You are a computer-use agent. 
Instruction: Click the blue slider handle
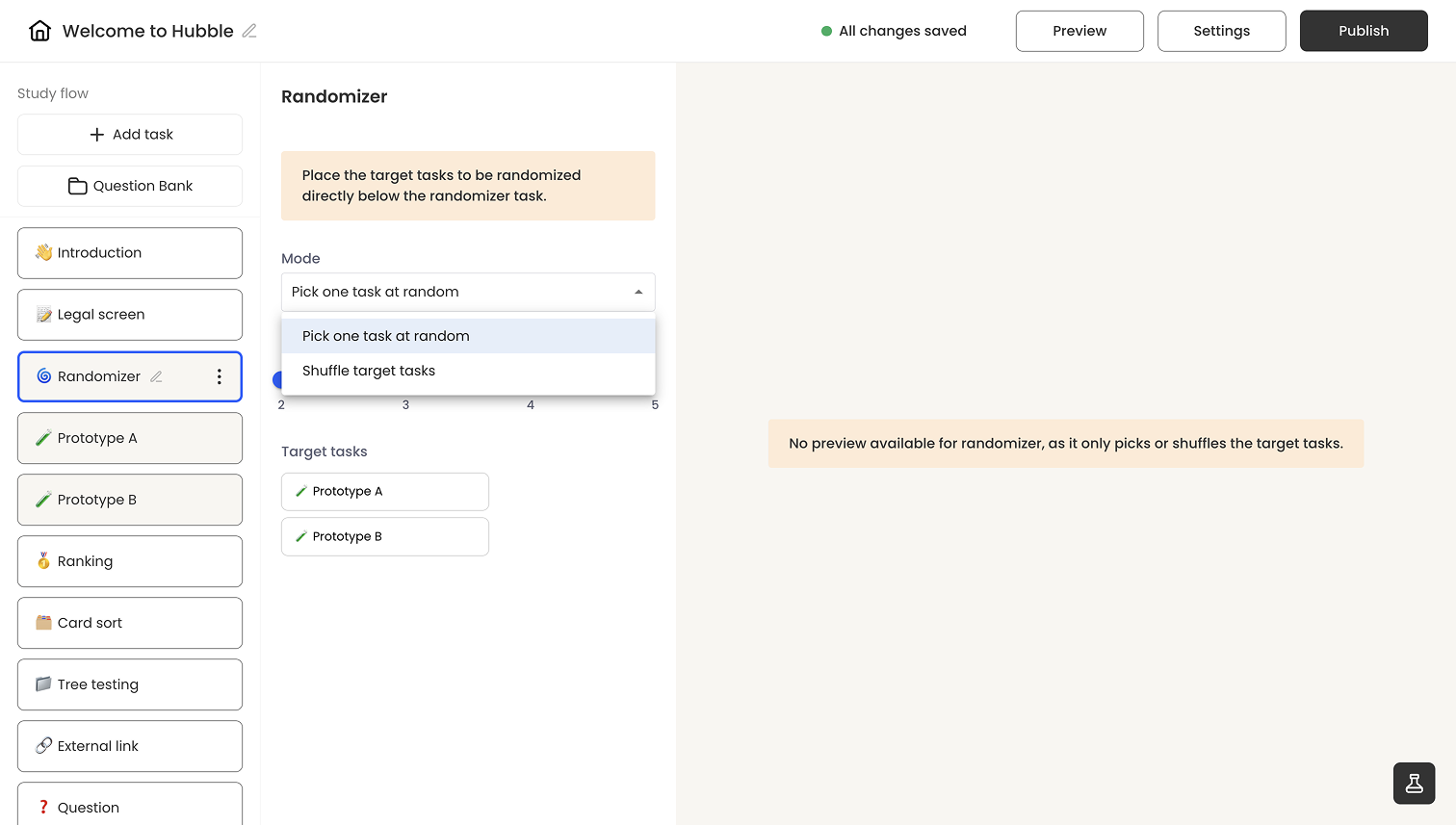(x=278, y=380)
